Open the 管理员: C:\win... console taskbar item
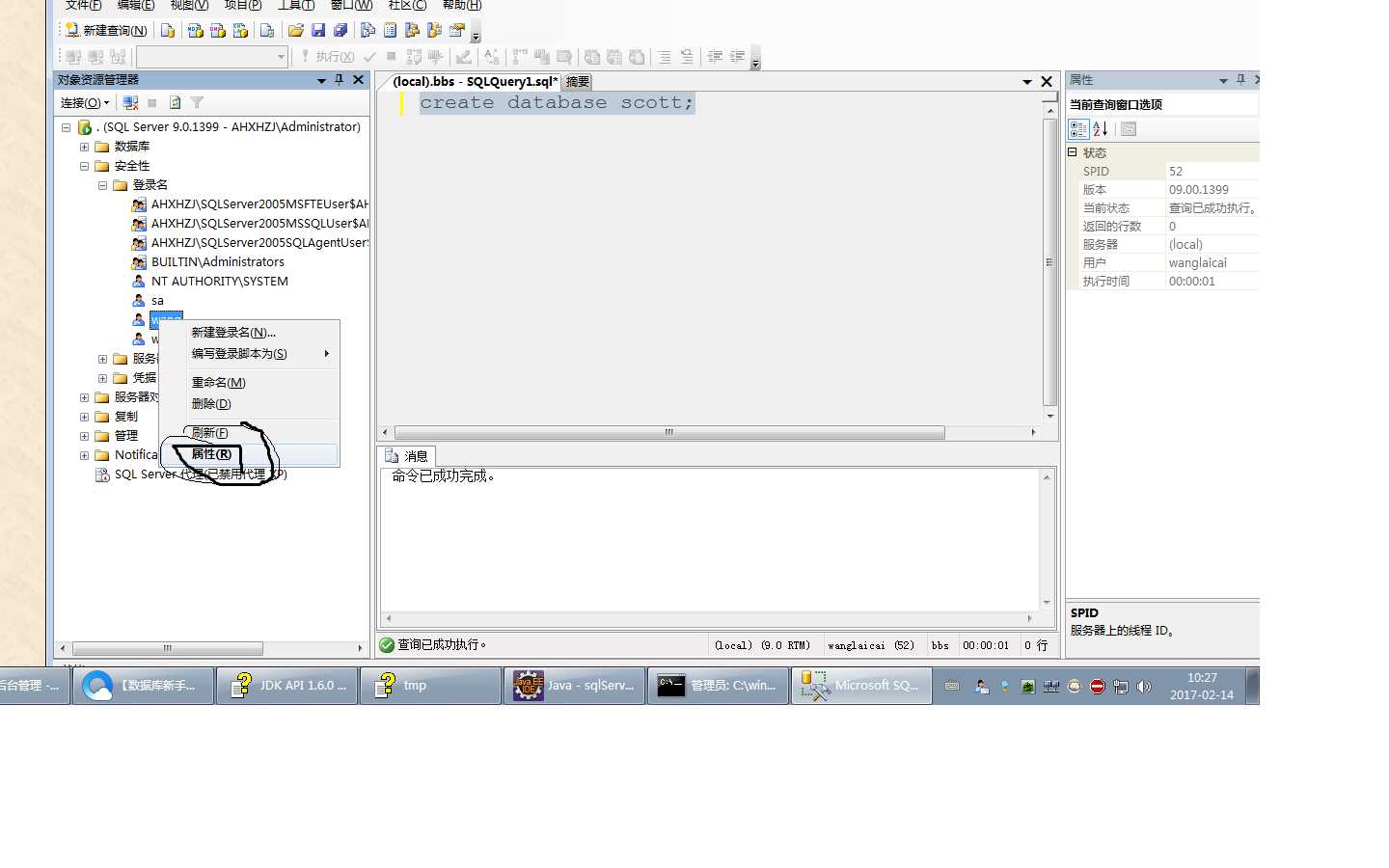 coord(718,686)
